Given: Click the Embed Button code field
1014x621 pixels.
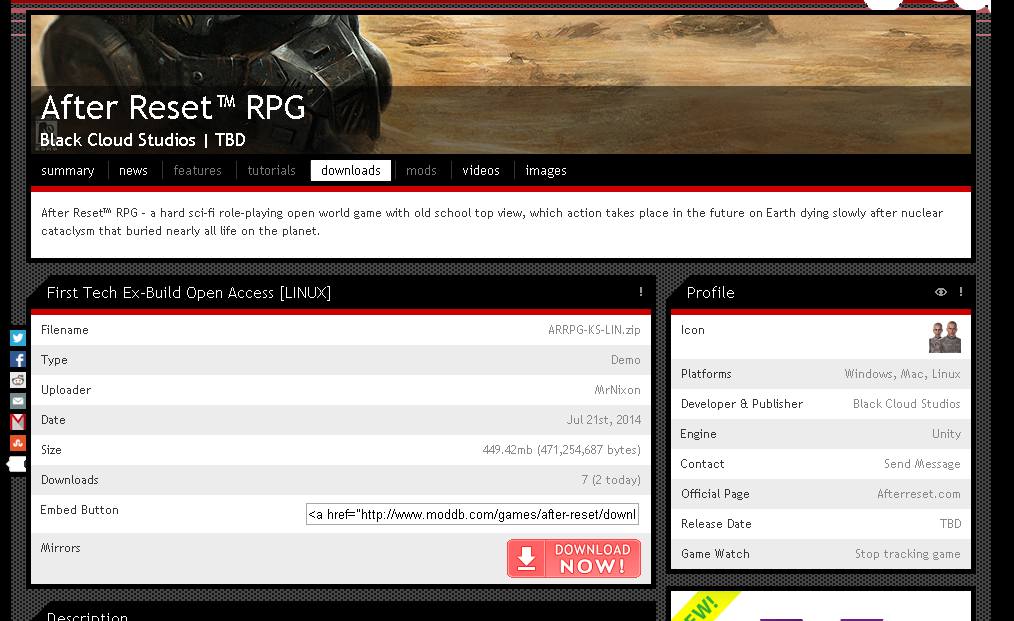Looking at the screenshot, I should pyautogui.click(x=472, y=514).
